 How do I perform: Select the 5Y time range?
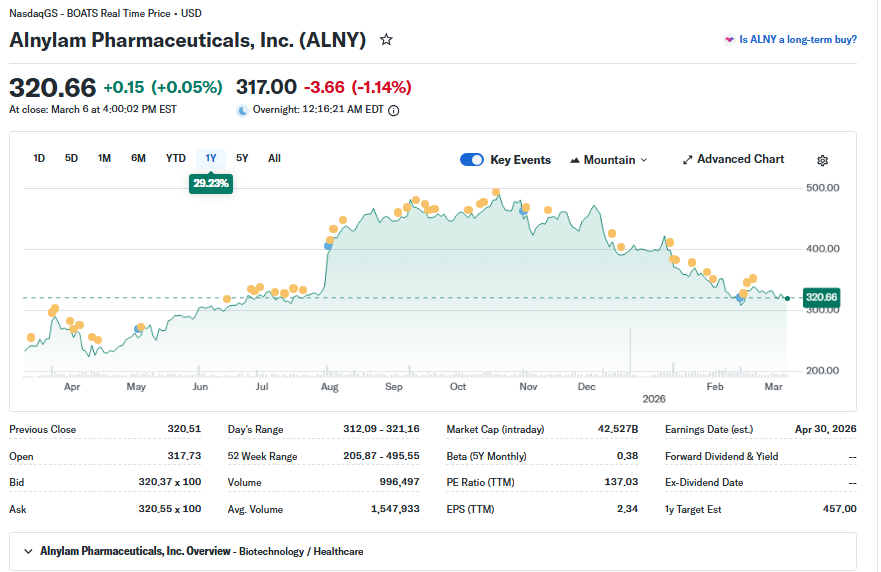pyautogui.click(x=242, y=158)
